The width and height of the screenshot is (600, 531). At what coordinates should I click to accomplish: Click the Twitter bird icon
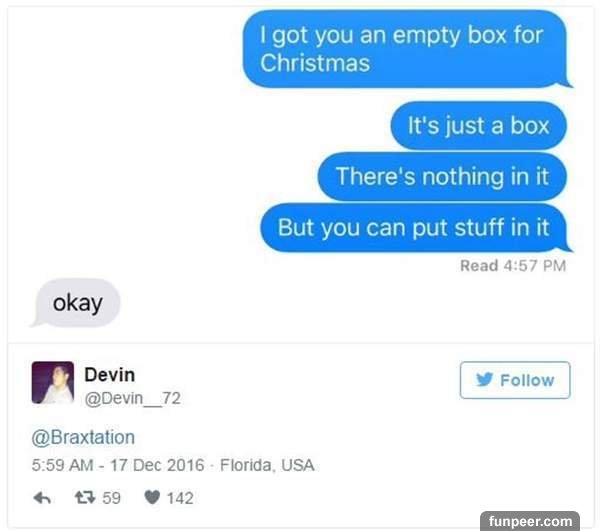484,380
